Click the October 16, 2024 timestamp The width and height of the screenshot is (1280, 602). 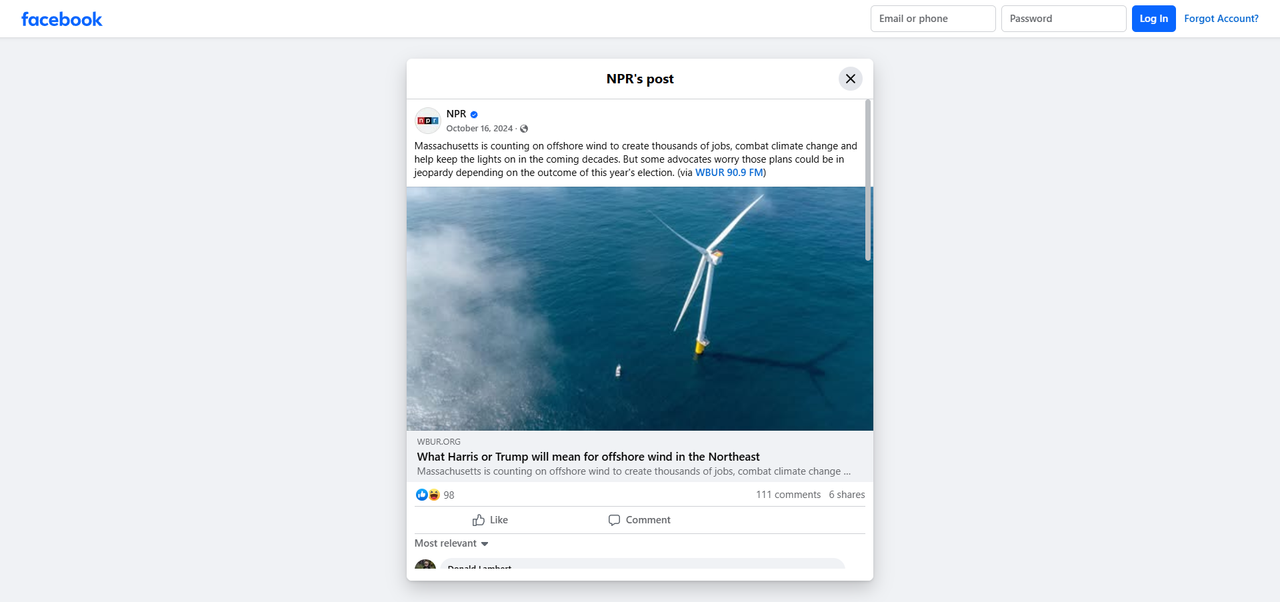[479, 129]
